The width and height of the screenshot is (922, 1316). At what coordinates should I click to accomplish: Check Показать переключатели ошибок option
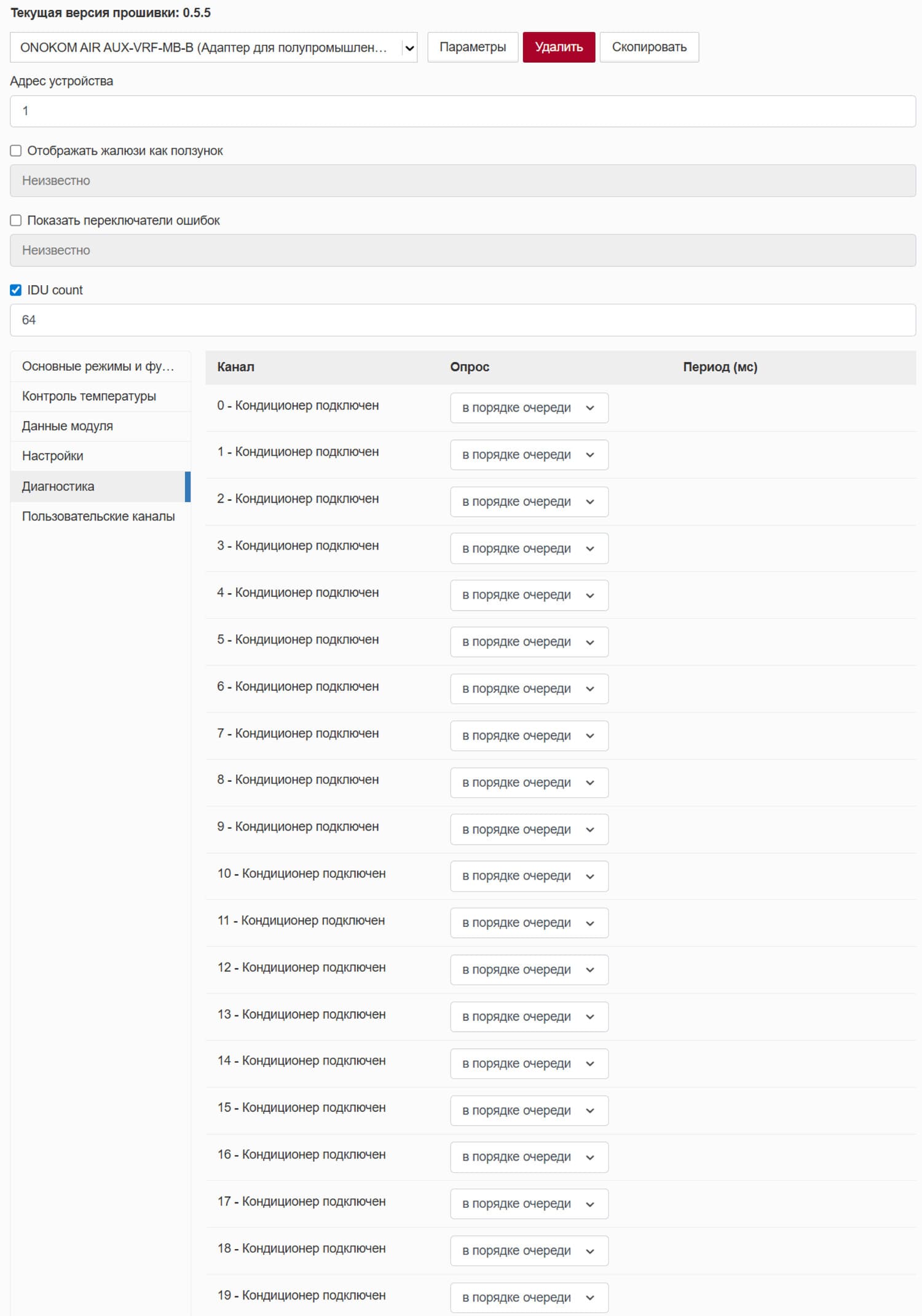coord(16,221)
